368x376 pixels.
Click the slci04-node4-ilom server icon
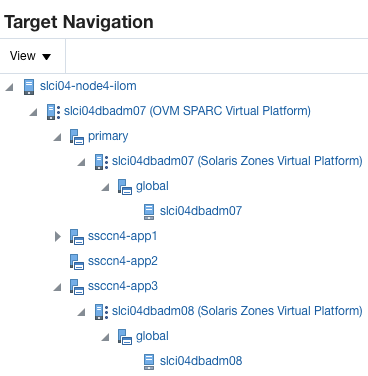[29, 87]
